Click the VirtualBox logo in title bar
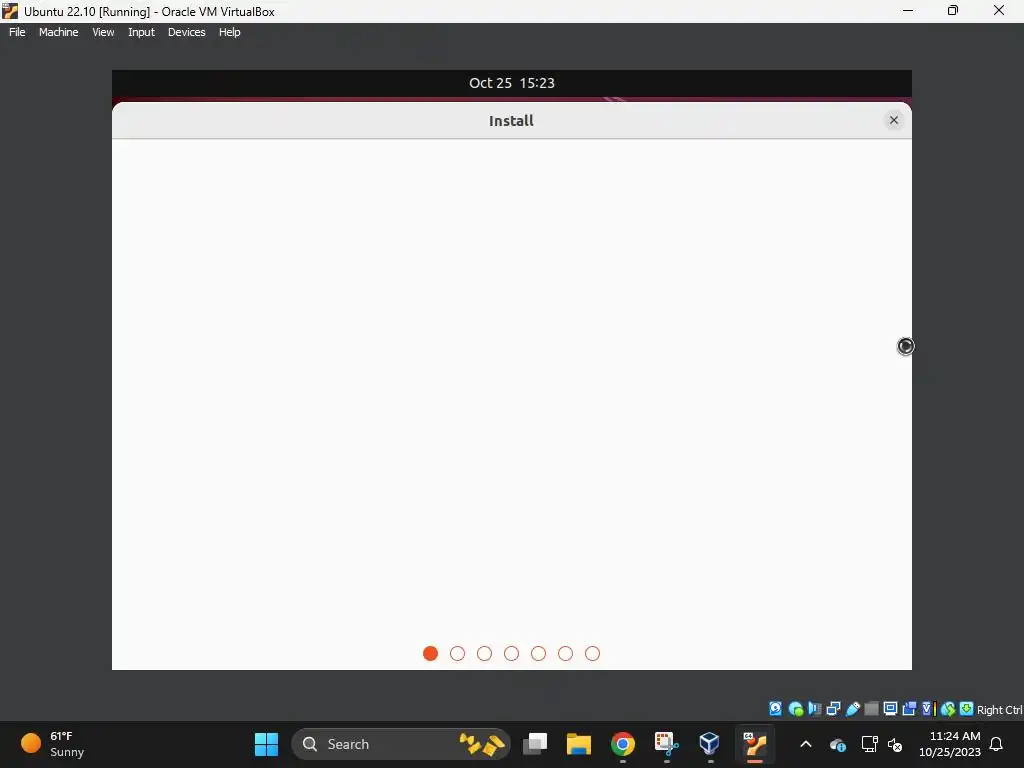 click(x=10, y=11)
